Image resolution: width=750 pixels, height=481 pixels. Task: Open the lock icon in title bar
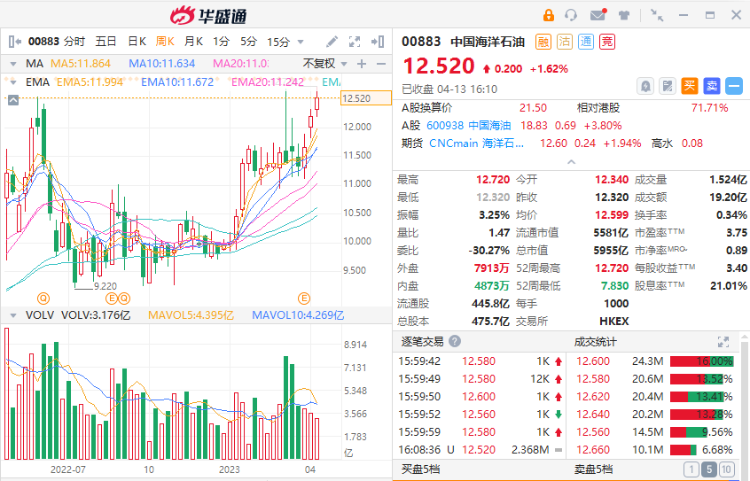click(x=548, y=15)
